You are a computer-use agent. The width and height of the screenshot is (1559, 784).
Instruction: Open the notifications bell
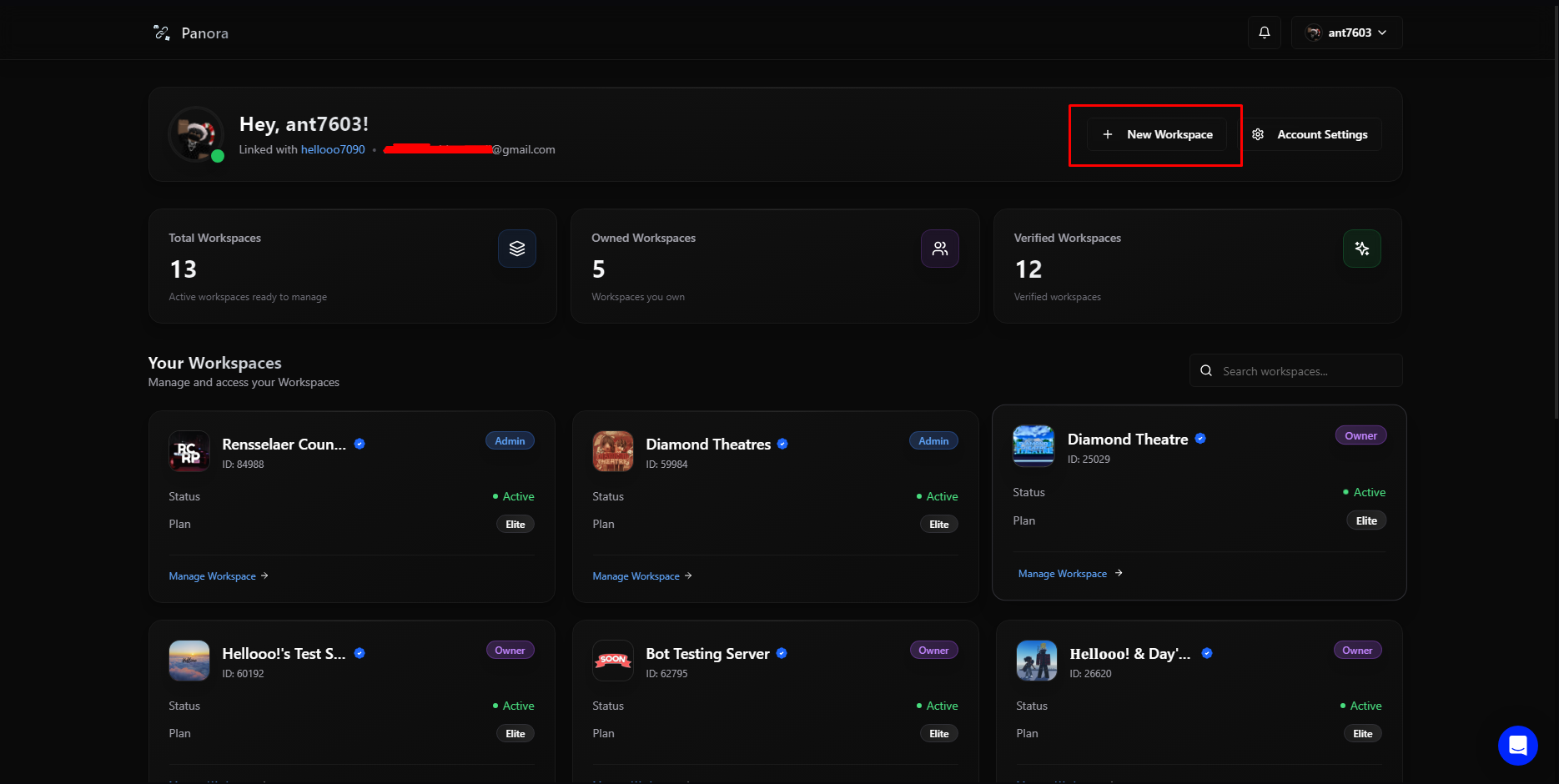(x=1264, y=33)
